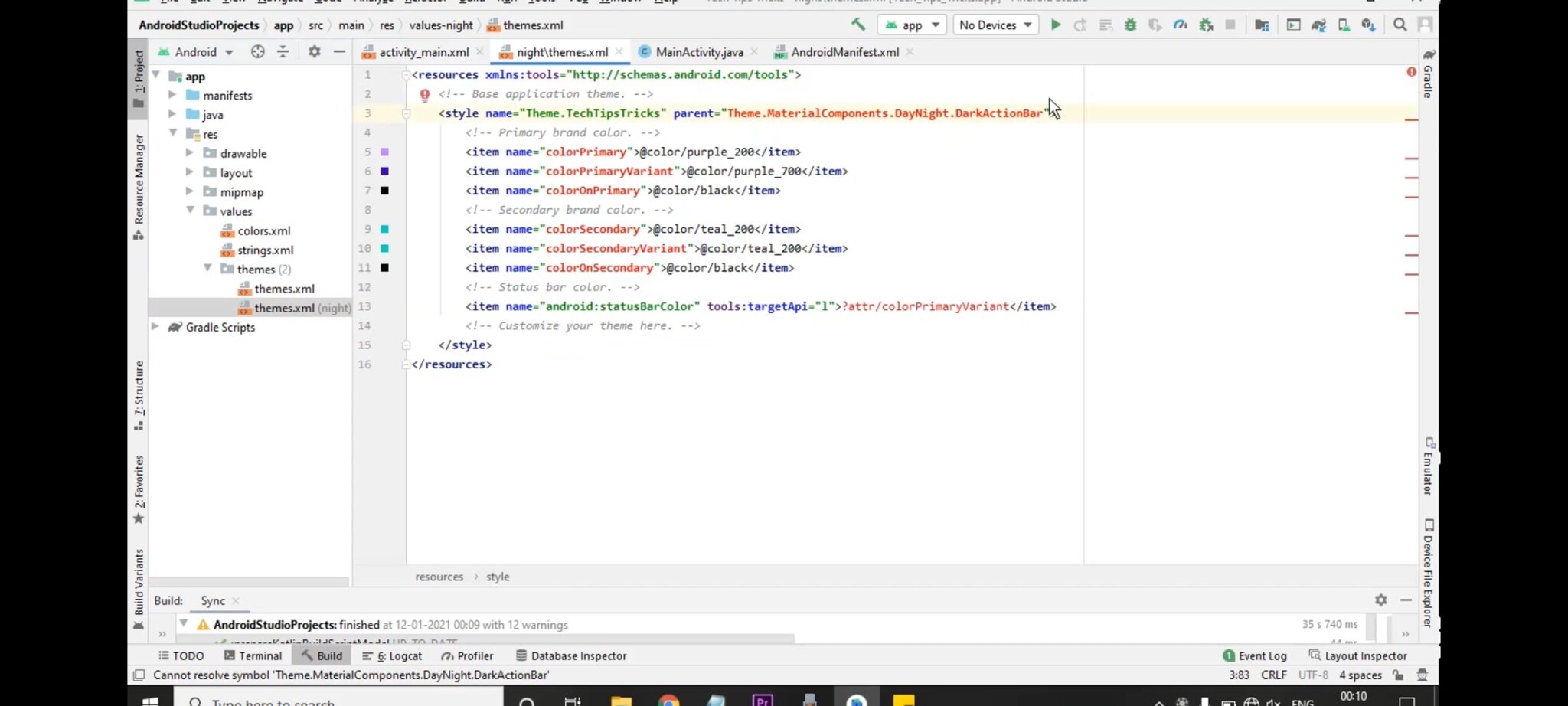Open the app run configuration dropdown
The width and height of the screenshot is (1568, 706).
click(912, 25)
